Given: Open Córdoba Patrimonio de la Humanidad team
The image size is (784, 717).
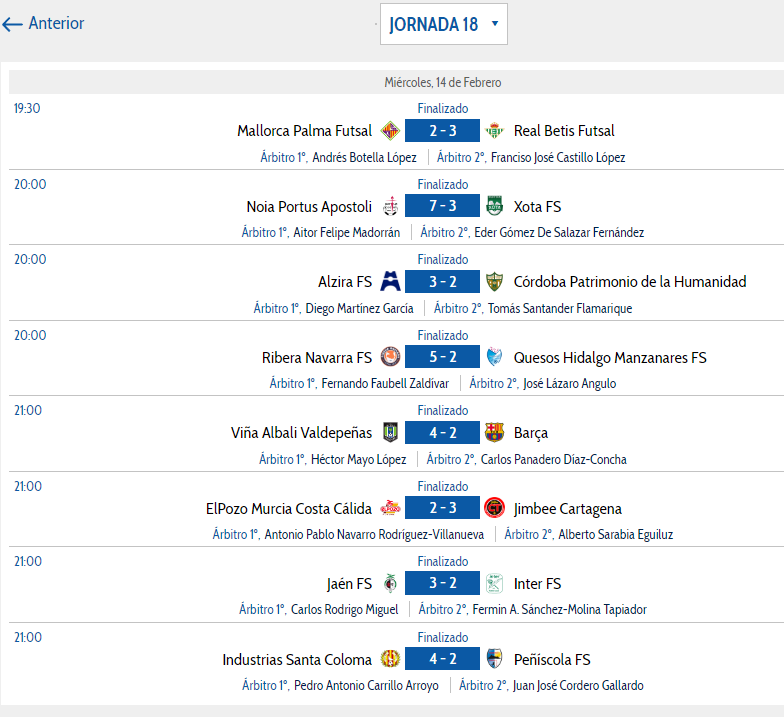Looking at the screenshot, I should (630, 282).
